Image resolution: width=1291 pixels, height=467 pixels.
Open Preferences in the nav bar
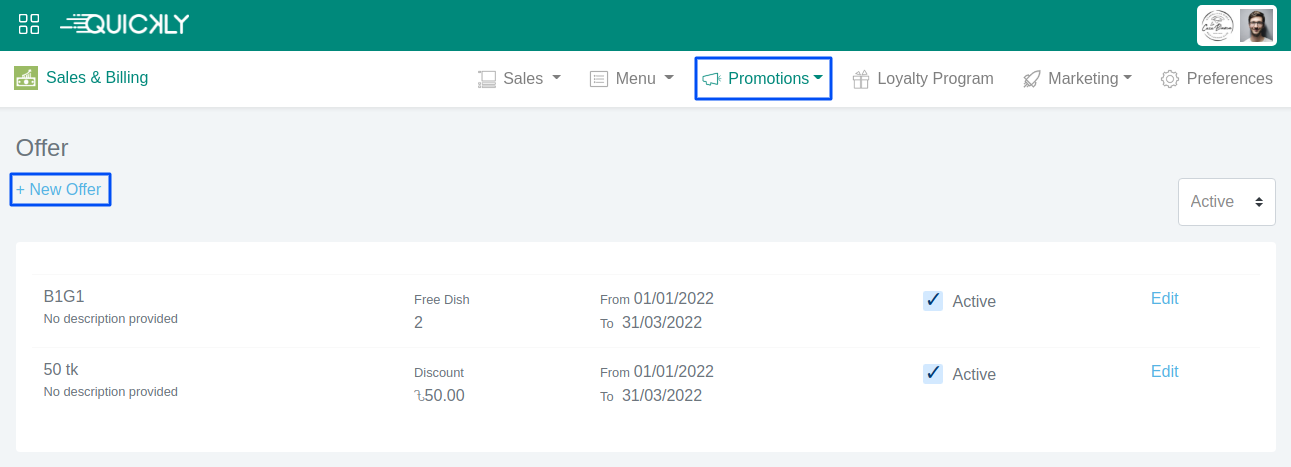click(1216, 78)
